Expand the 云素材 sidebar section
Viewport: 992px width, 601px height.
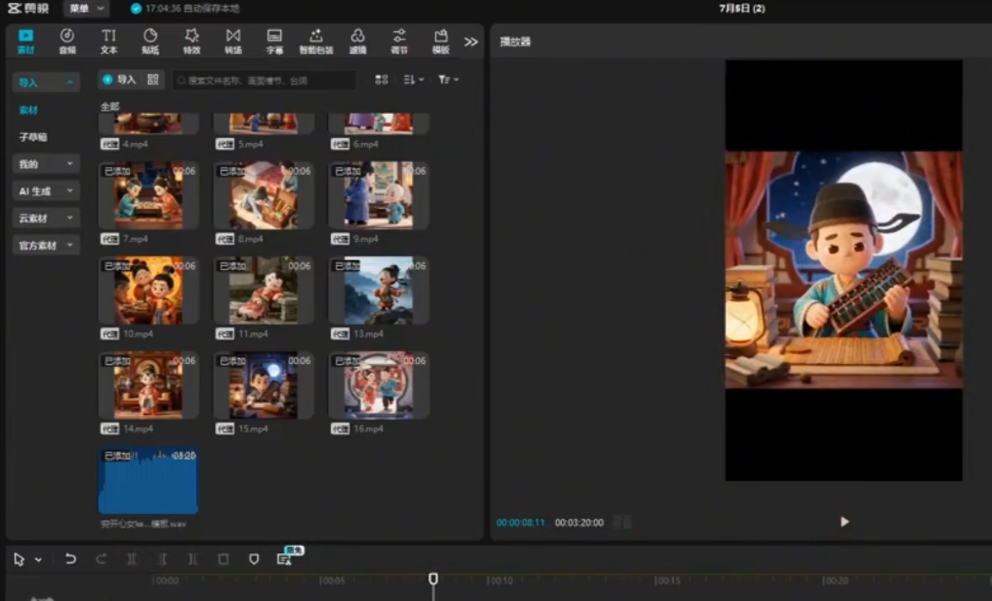point(45,218)
